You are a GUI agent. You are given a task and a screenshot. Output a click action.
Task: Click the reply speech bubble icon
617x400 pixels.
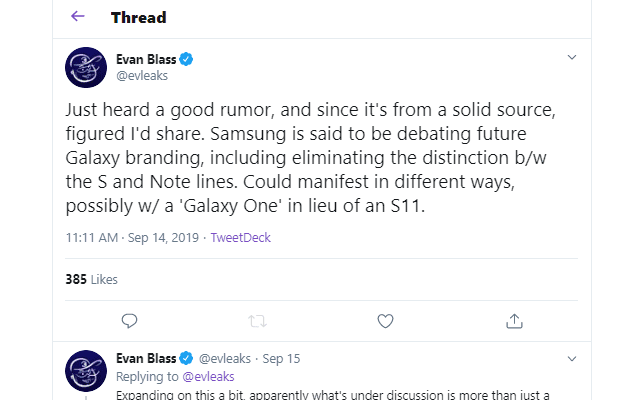pyautogui.click(x=128, y=321)
